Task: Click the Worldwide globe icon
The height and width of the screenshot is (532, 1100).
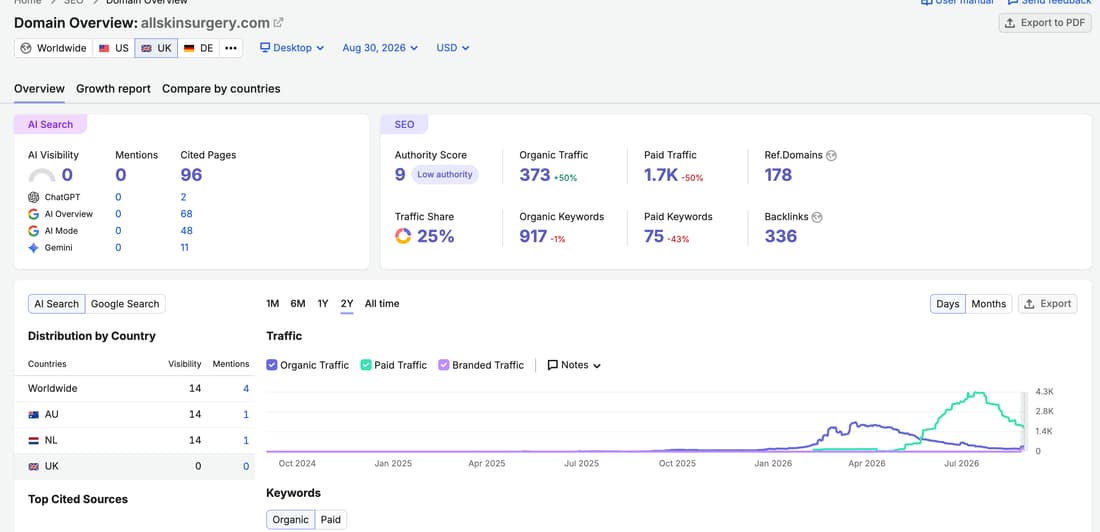Action: (26, 48)
